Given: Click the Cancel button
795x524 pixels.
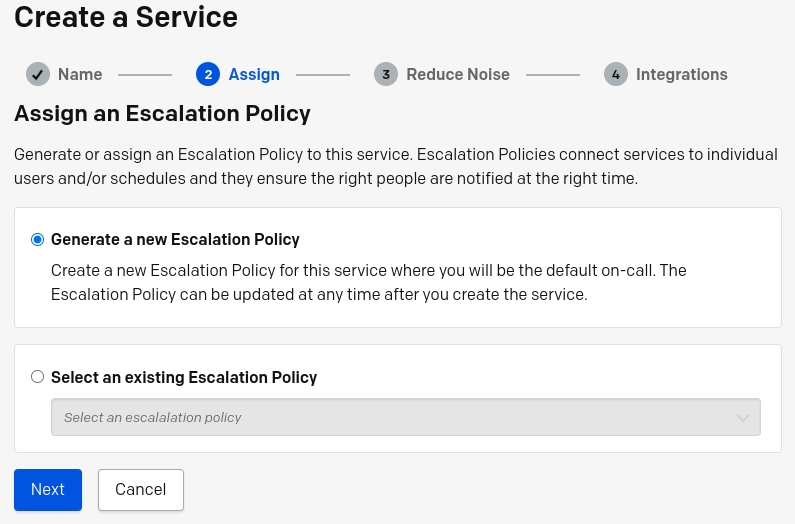Looking at the screenshot, I should tap(141, 490).
